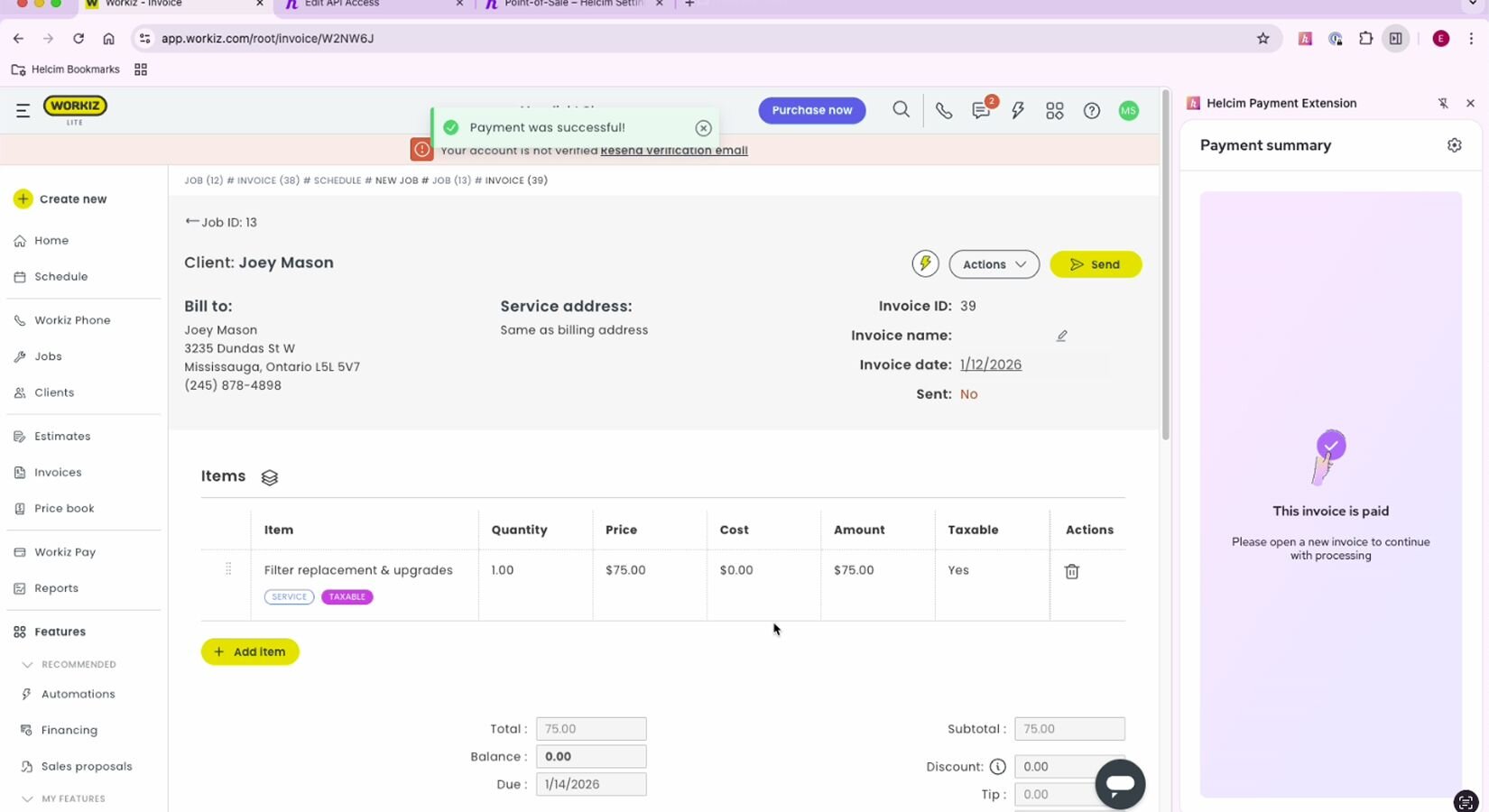Open Helcim extension settings gear
The width and height of the screenshot is (1489, 812).
[x=1454, y=145]
